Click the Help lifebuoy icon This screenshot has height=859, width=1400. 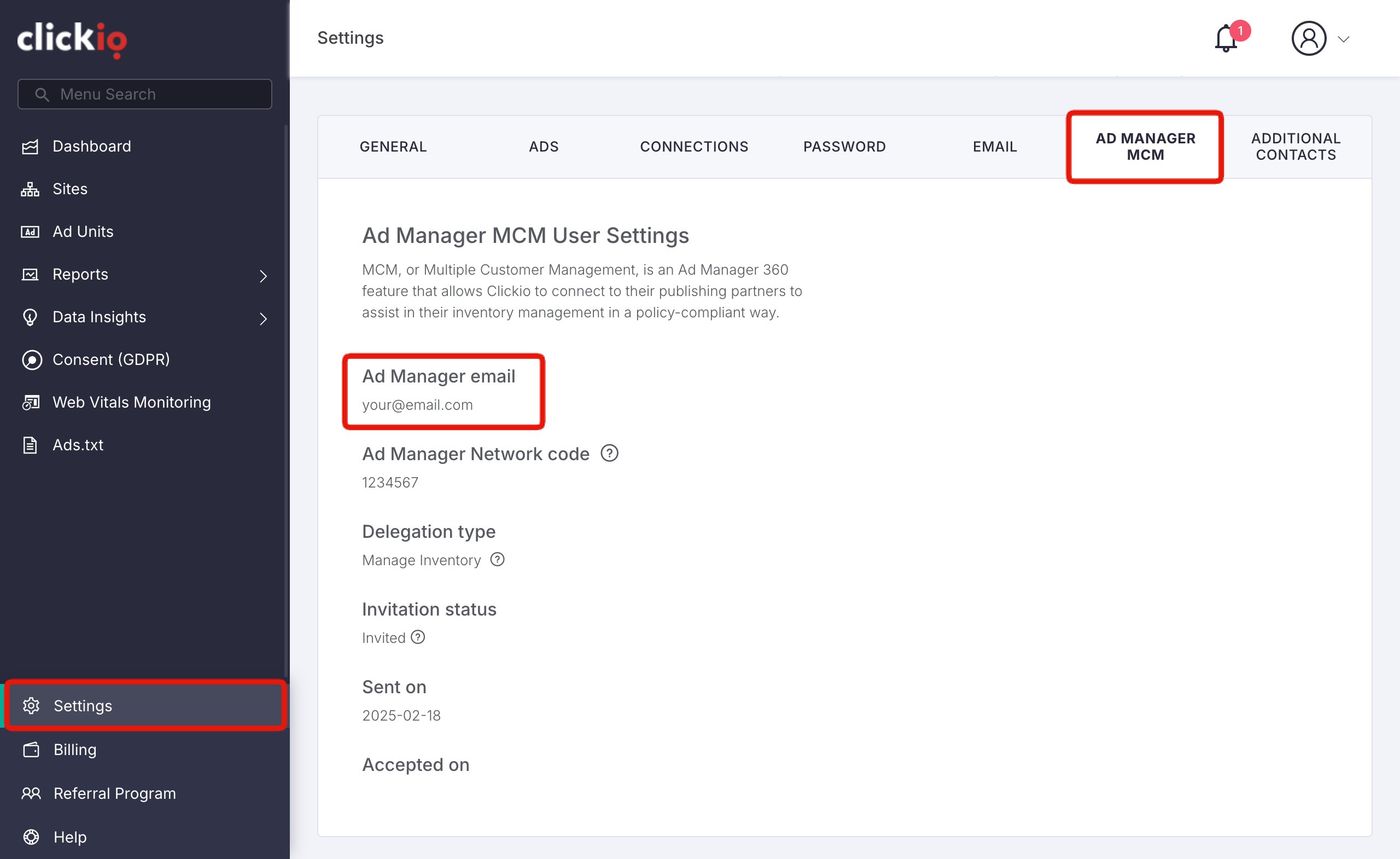pos(31,837)
